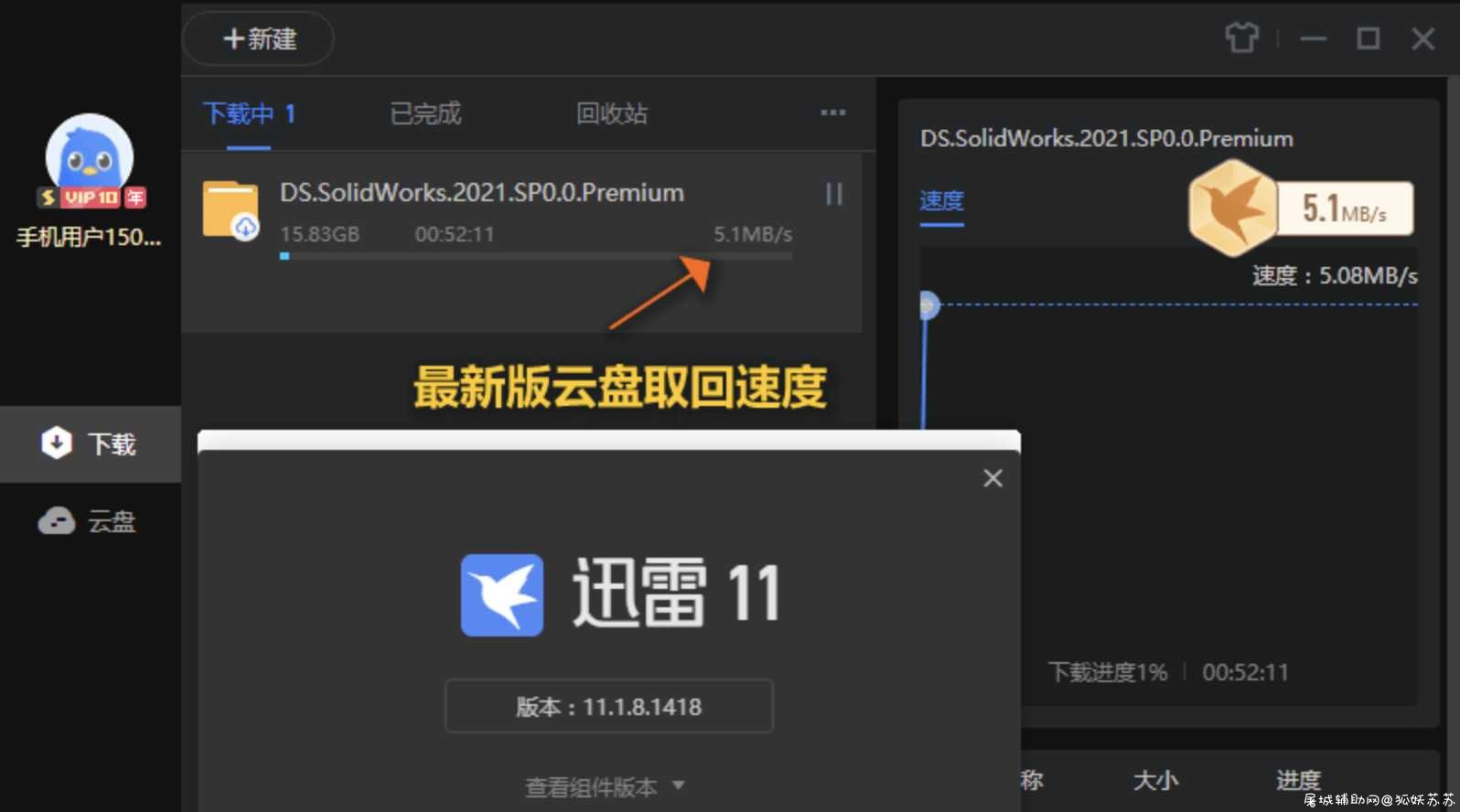
Task: Click the 00:52:11 time in the task row
Action: click(455, 234)
